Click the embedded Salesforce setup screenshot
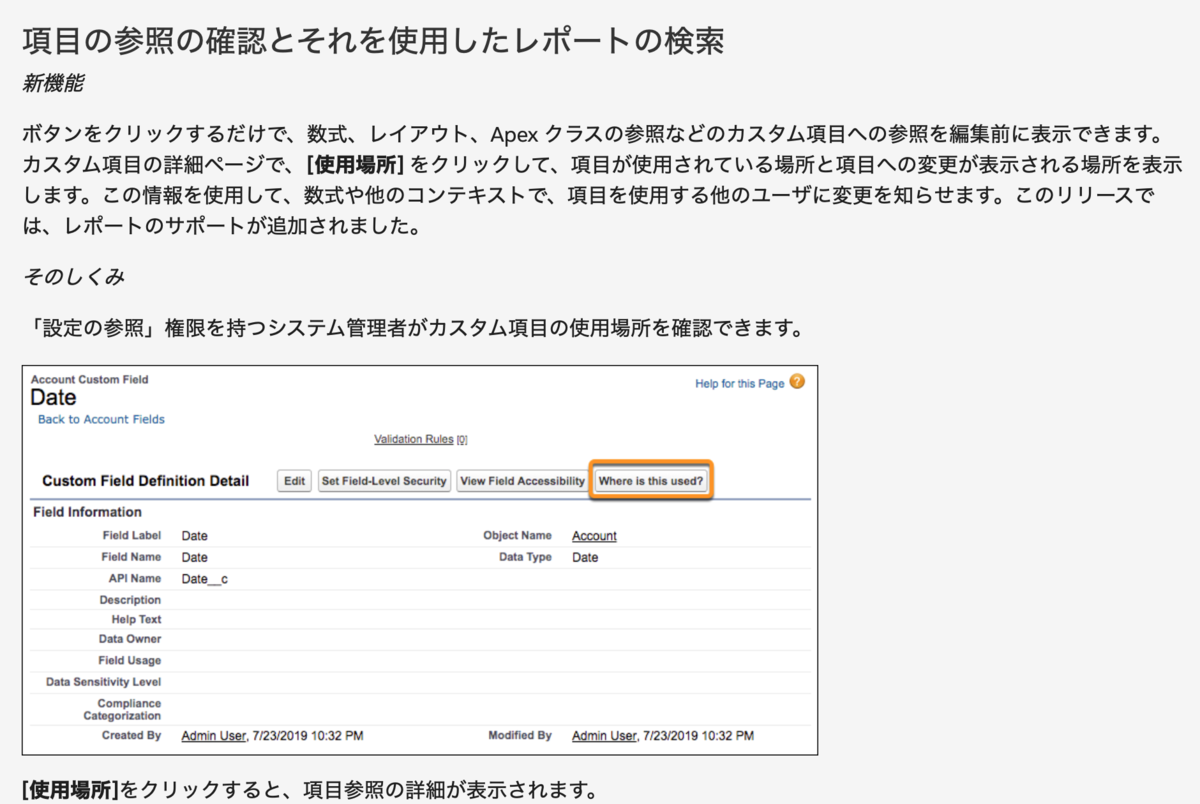 point(420,560)
